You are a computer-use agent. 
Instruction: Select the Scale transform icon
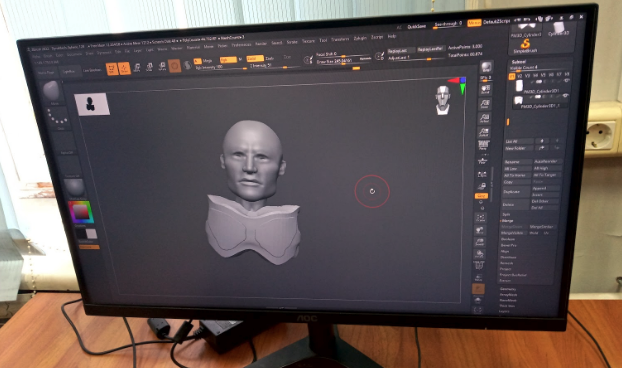[149, 67]
